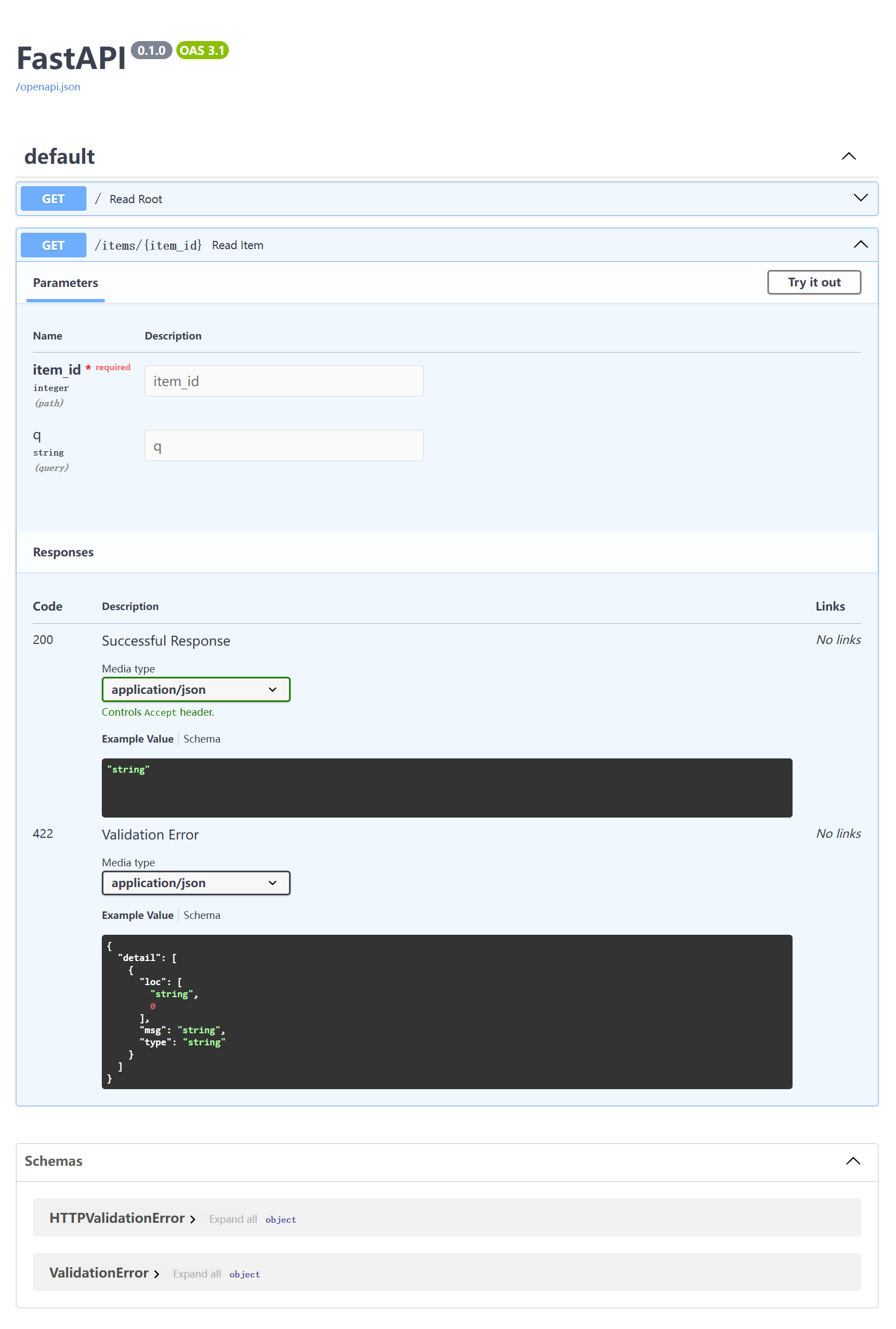Image resolution: width=896 pixels, height=1329 pixels.
Task: Click the GET badge for Read Root
Action: (54, 198)
